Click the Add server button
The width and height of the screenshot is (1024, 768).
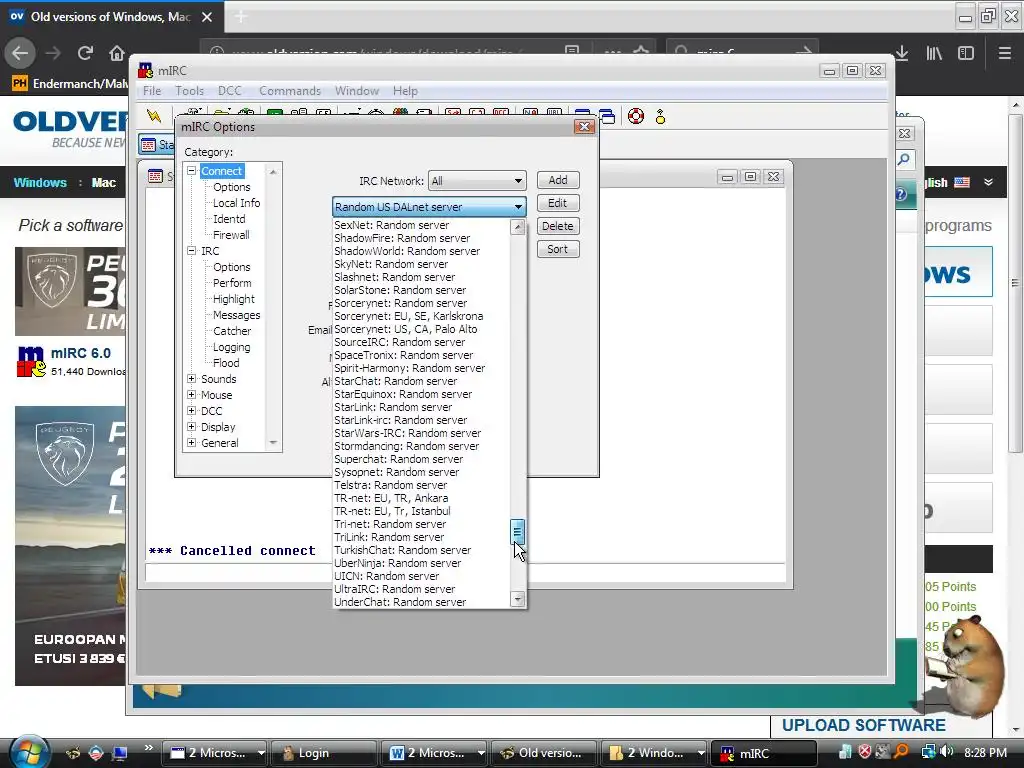pos(558,180)
